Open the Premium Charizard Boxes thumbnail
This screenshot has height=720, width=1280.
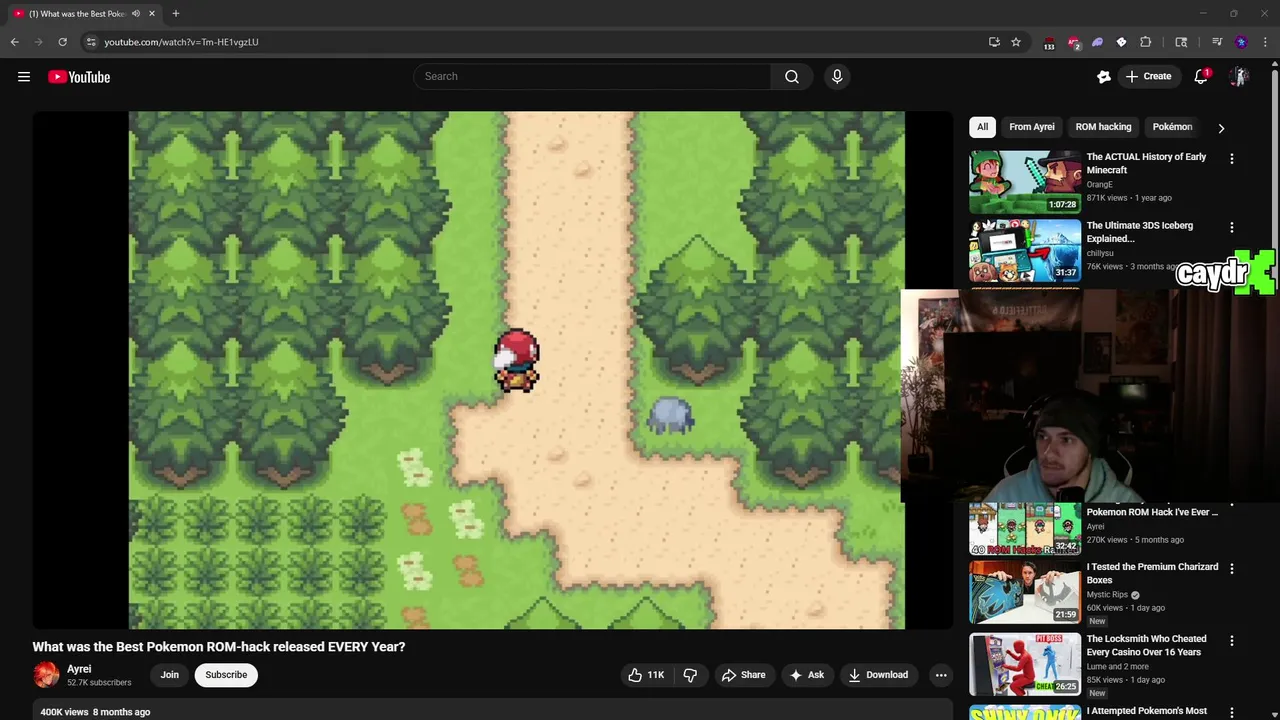click(1025, 592)
